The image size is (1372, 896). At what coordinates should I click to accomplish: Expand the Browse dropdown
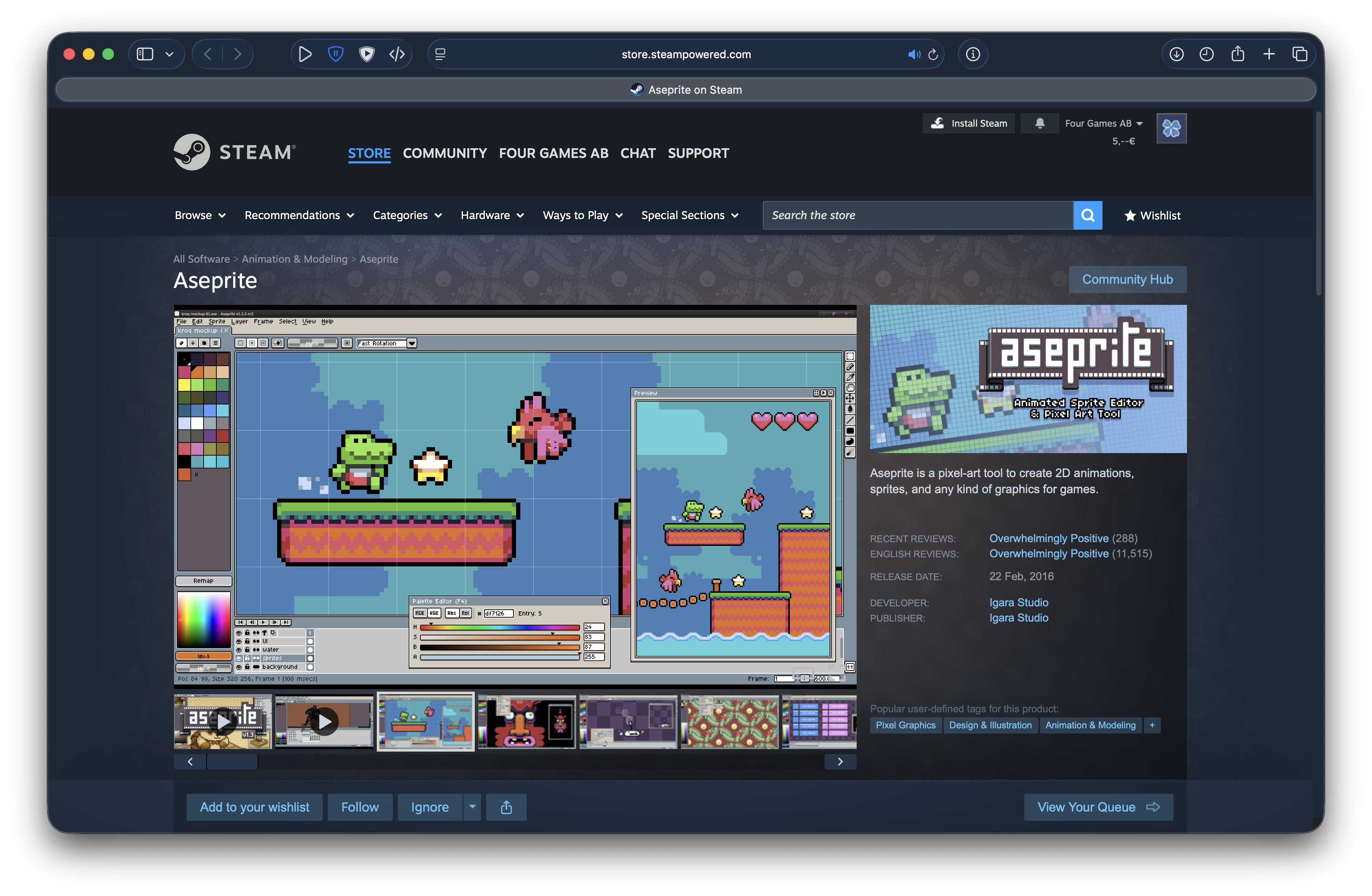[200, 215]
